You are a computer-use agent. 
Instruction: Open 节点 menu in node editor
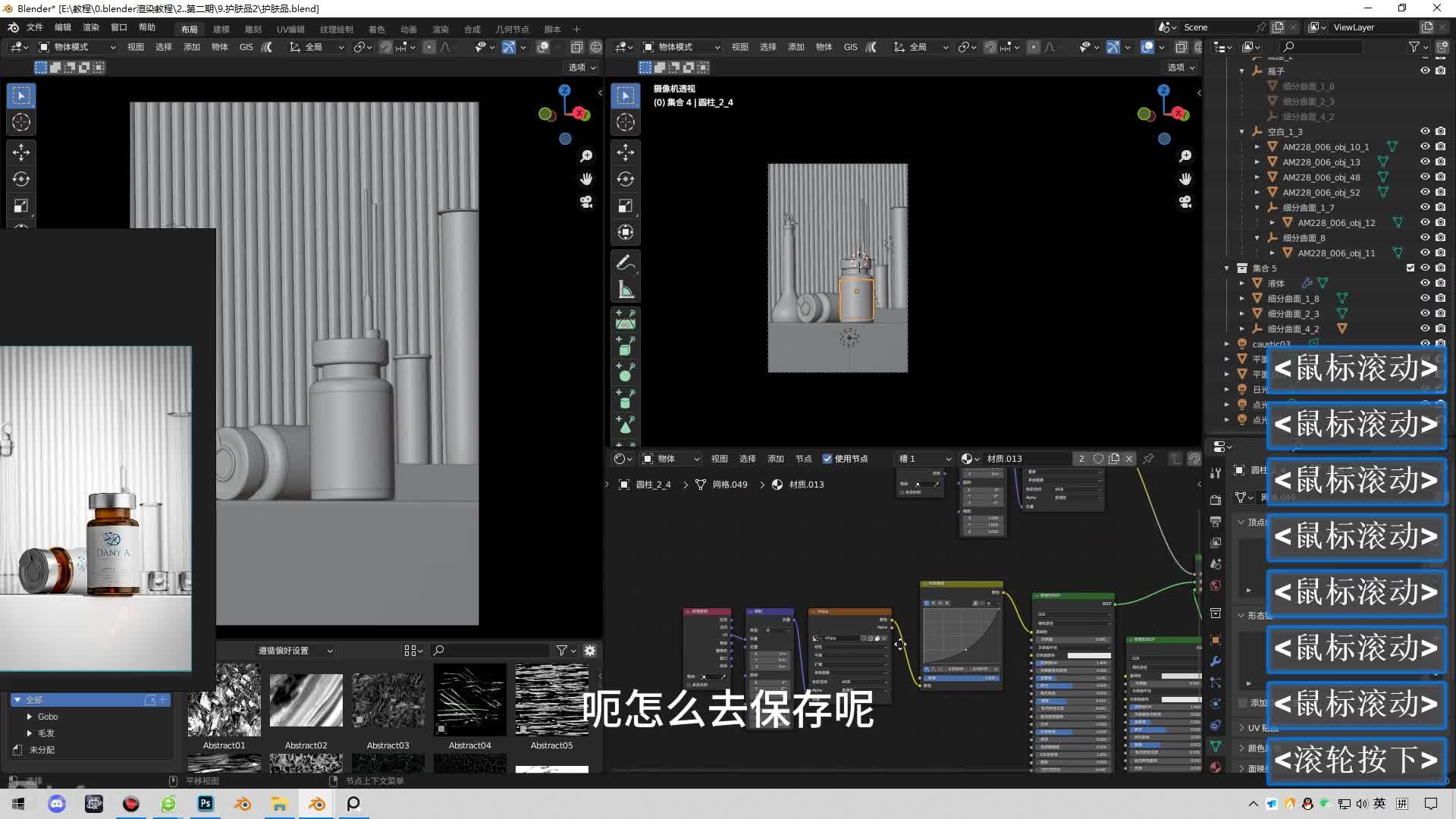tap(803, 459)
